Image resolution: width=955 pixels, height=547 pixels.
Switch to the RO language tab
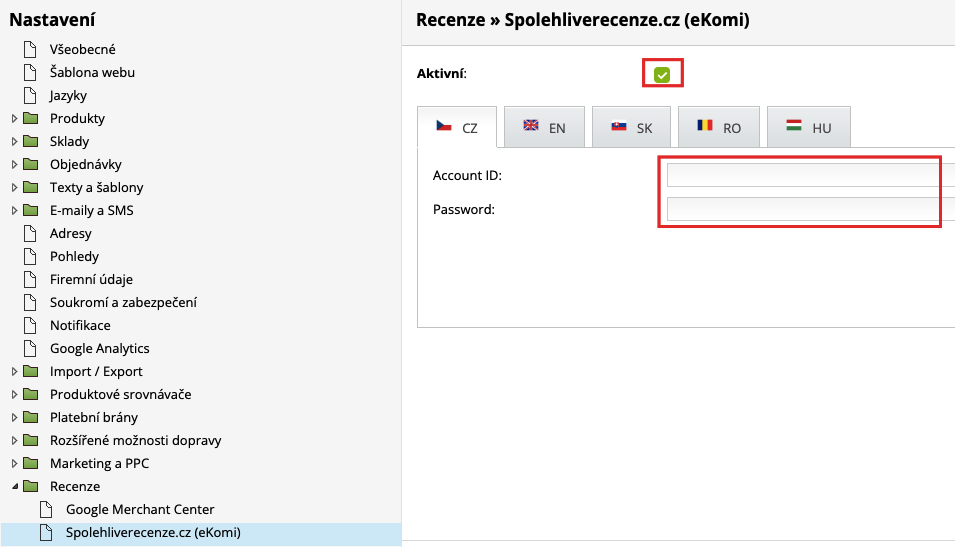(719, 127)
